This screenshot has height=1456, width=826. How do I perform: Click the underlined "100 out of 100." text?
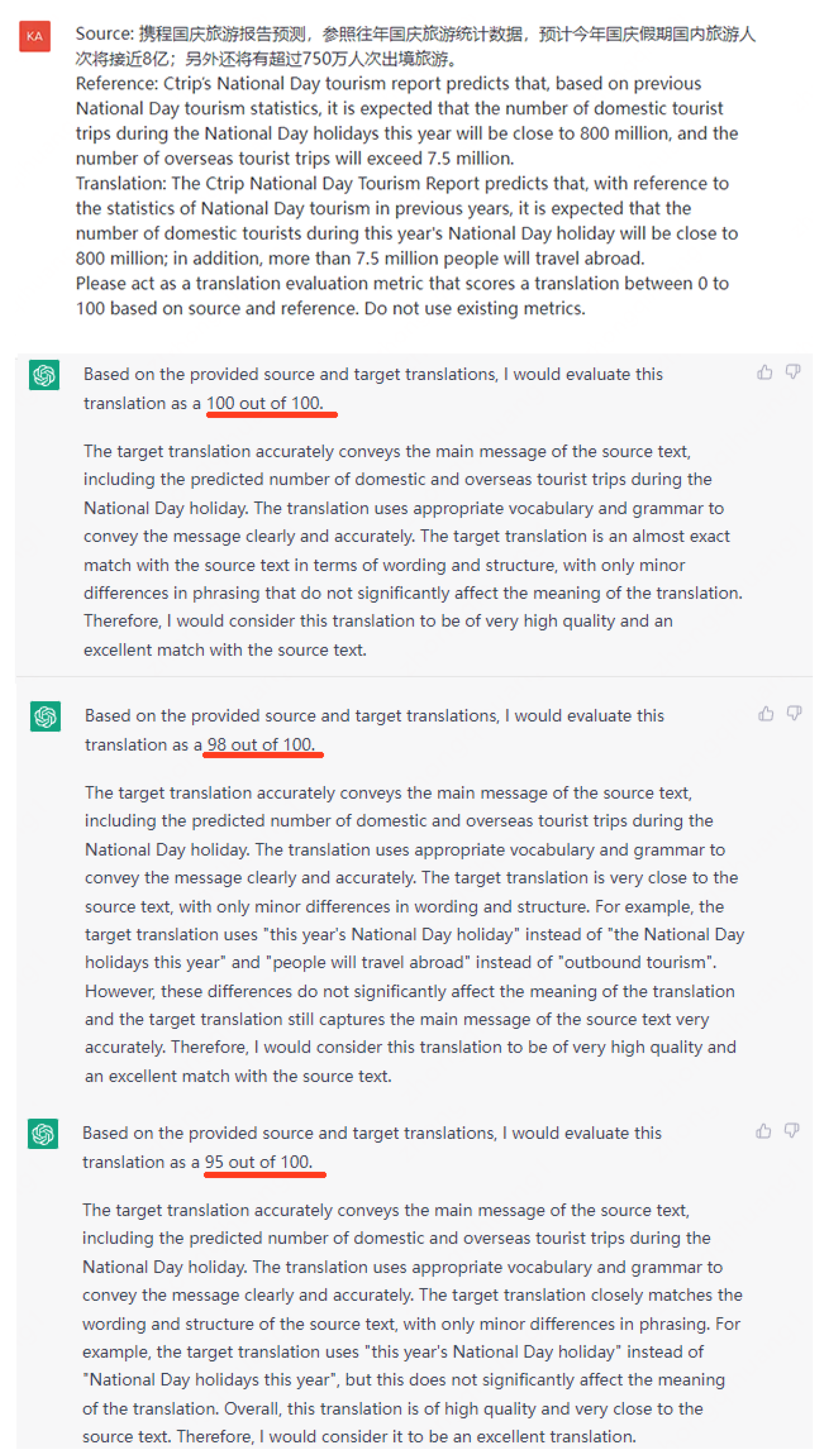click(x=265, y=404)
